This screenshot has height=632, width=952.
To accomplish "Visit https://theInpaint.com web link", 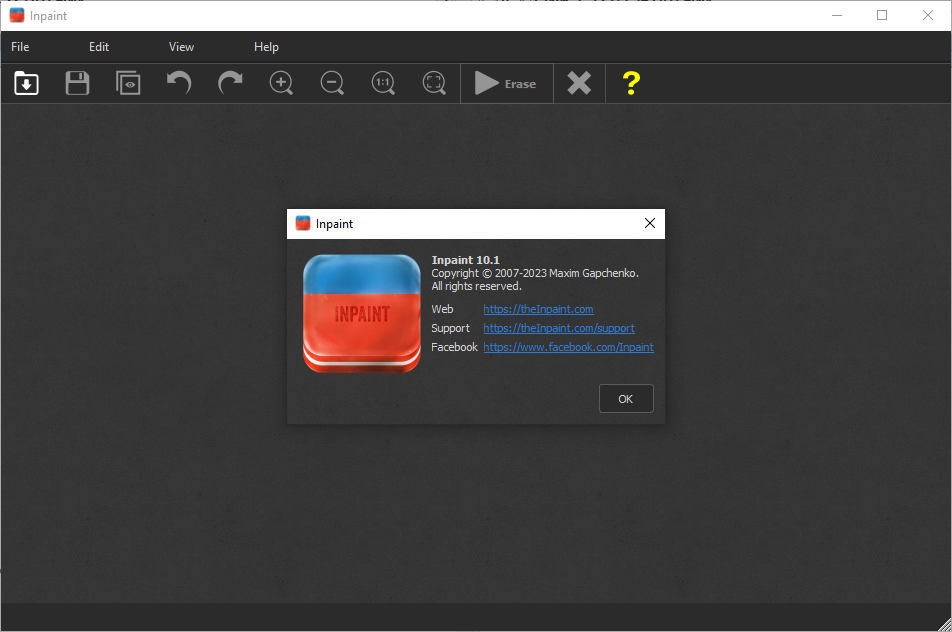I will (539, 309).
